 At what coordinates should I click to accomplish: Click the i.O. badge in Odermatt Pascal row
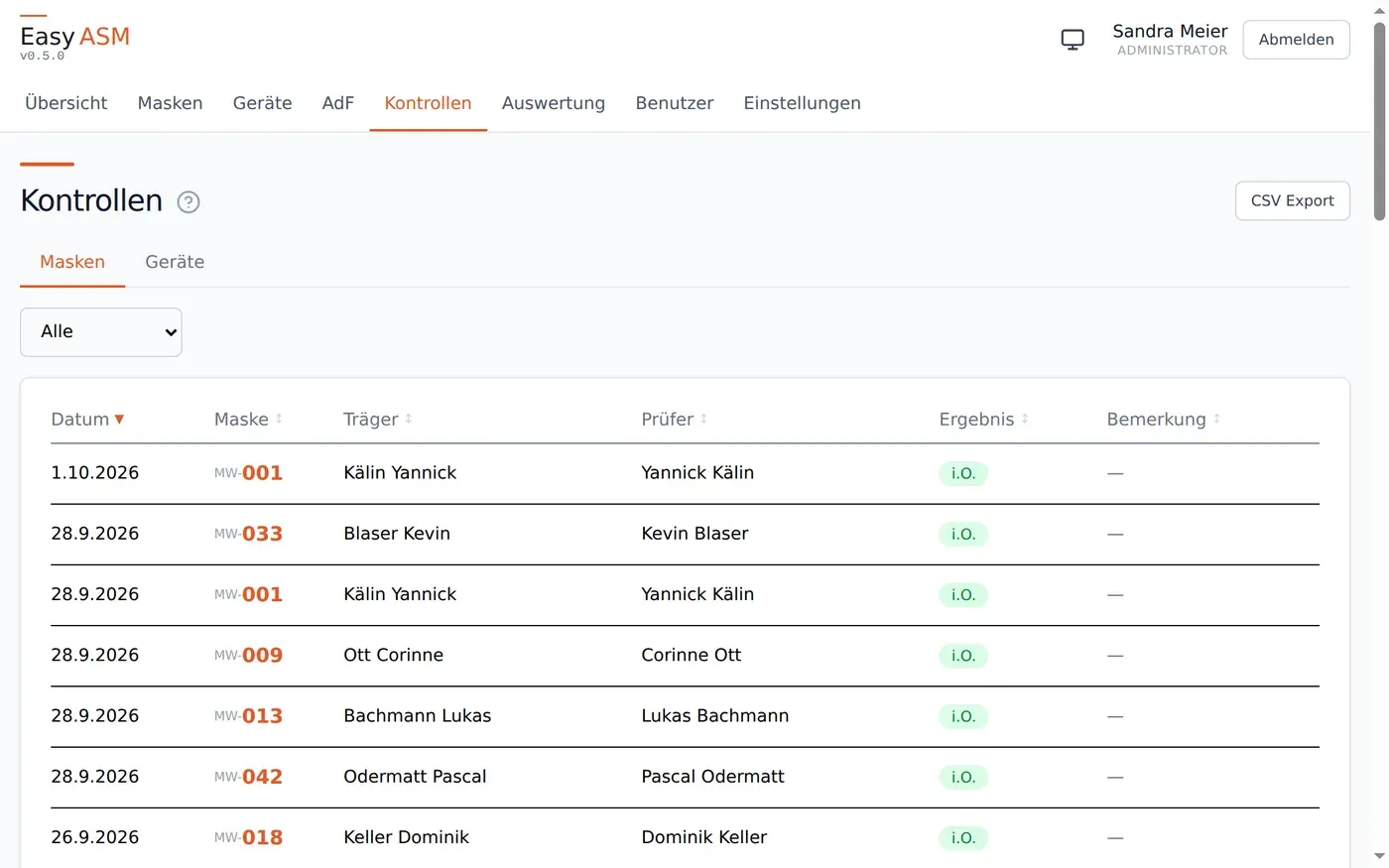[x=963, y=777]
